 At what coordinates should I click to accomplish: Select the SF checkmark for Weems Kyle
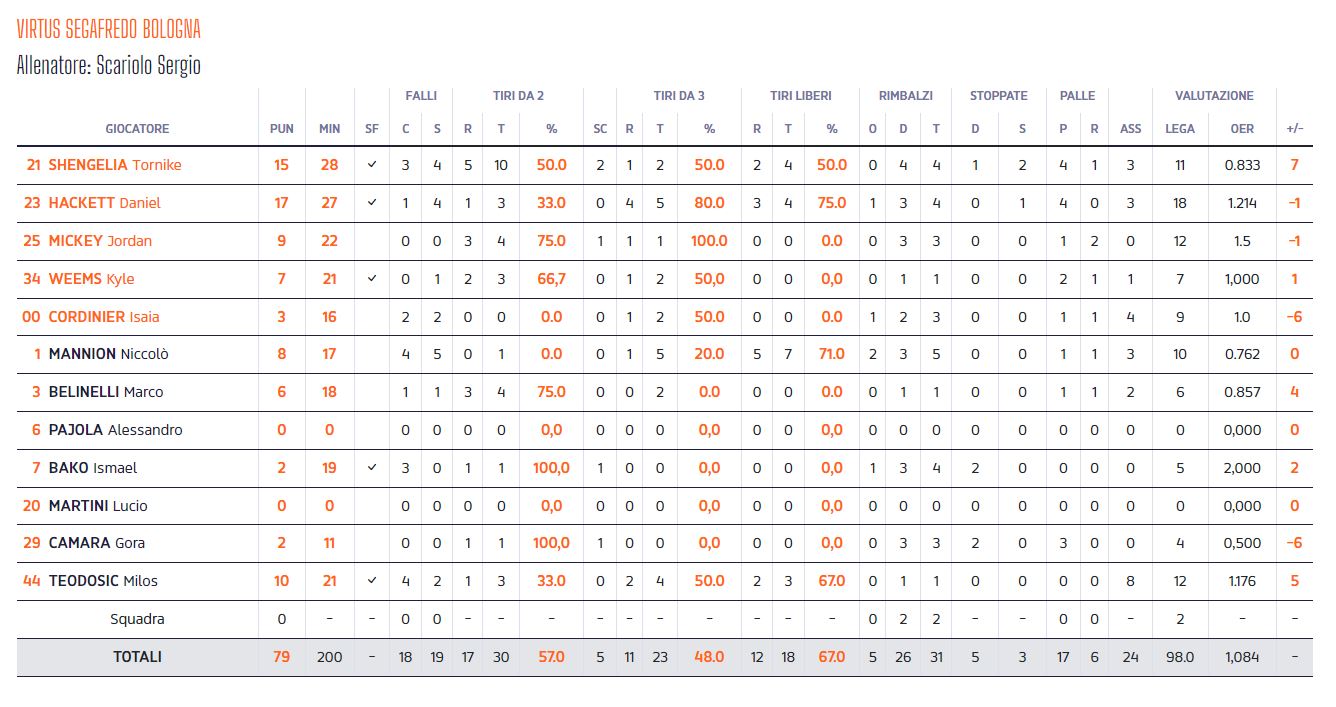click(x=372, y=279)
